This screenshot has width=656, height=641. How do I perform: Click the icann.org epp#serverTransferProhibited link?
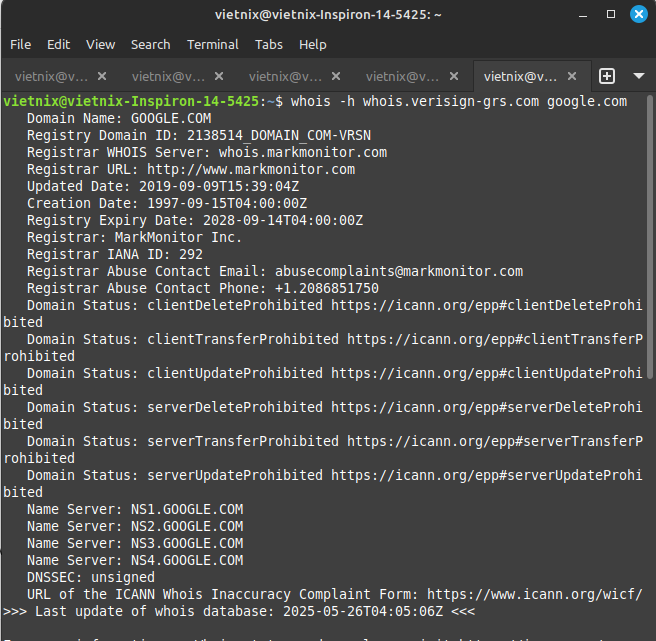click(495, 441)
